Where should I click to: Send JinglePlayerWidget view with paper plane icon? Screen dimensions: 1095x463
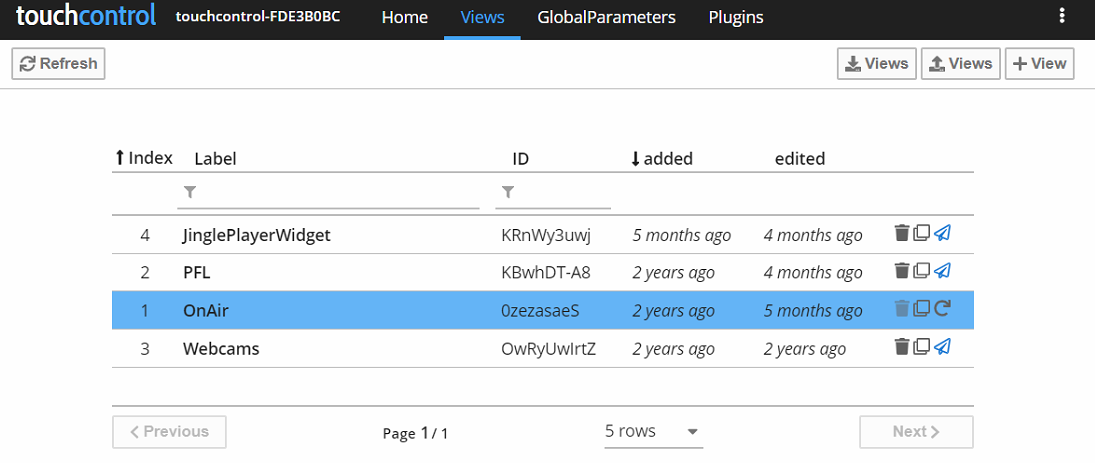click(941, 234)
